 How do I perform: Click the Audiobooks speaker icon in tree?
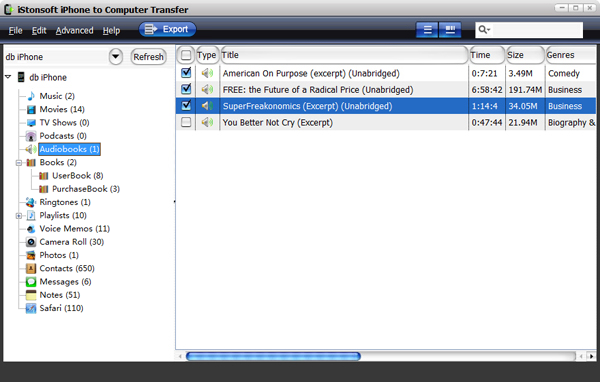[x=31, y=149]
